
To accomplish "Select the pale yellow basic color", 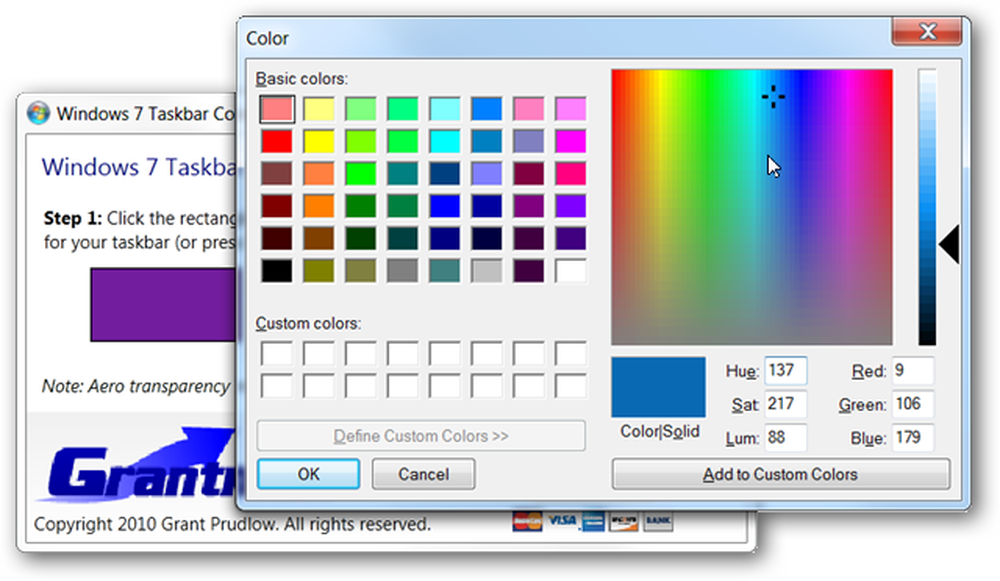I will pyautogui.click(x=318, y=109).
